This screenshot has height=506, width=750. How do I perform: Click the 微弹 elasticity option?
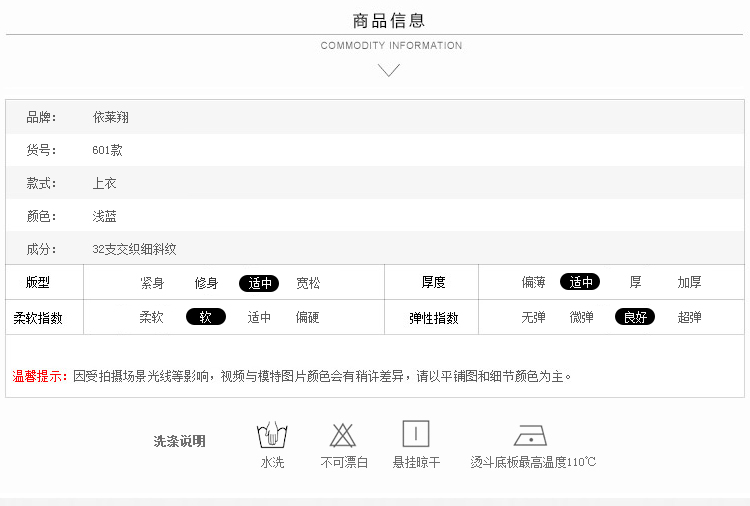581,317
